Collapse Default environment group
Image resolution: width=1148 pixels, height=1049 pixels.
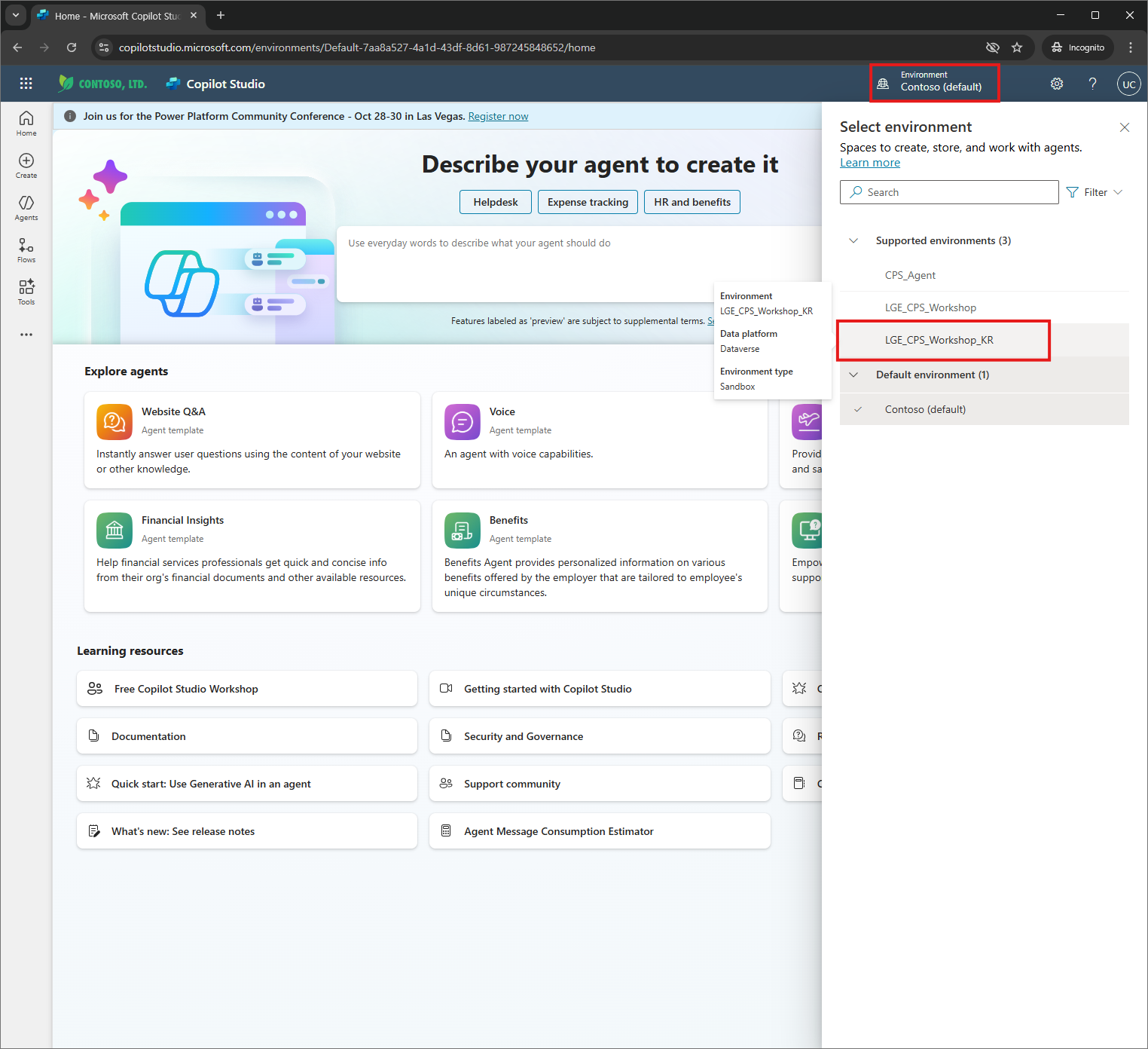coord(853,375)
